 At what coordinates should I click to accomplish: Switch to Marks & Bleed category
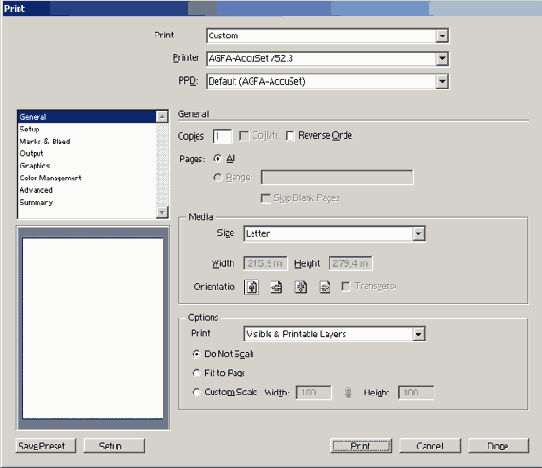pyautogui.click(x=45, y=141)
